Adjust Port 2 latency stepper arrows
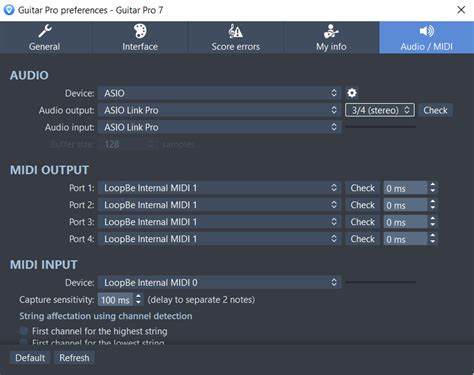474x375 pixels. click(x=432, y=205)
